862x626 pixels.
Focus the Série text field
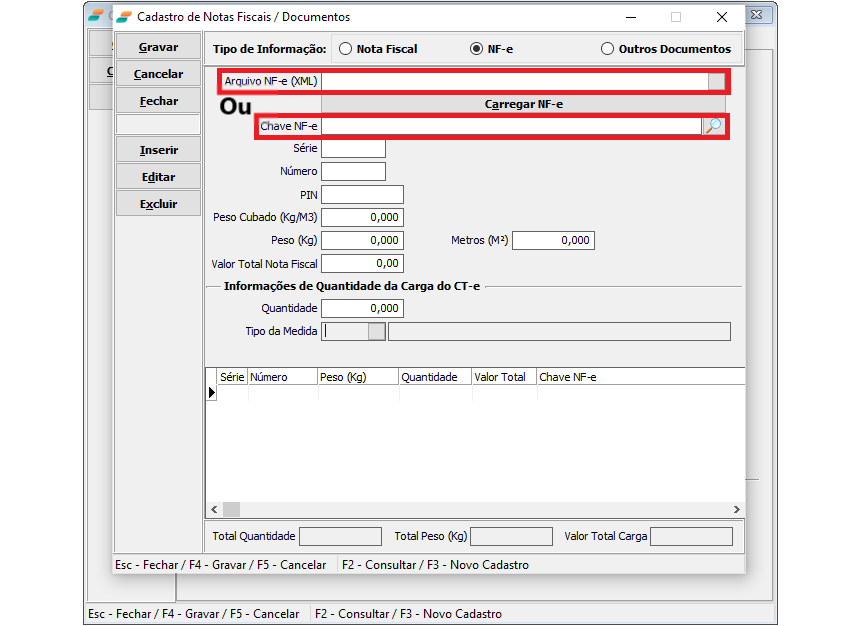(353, 148)
